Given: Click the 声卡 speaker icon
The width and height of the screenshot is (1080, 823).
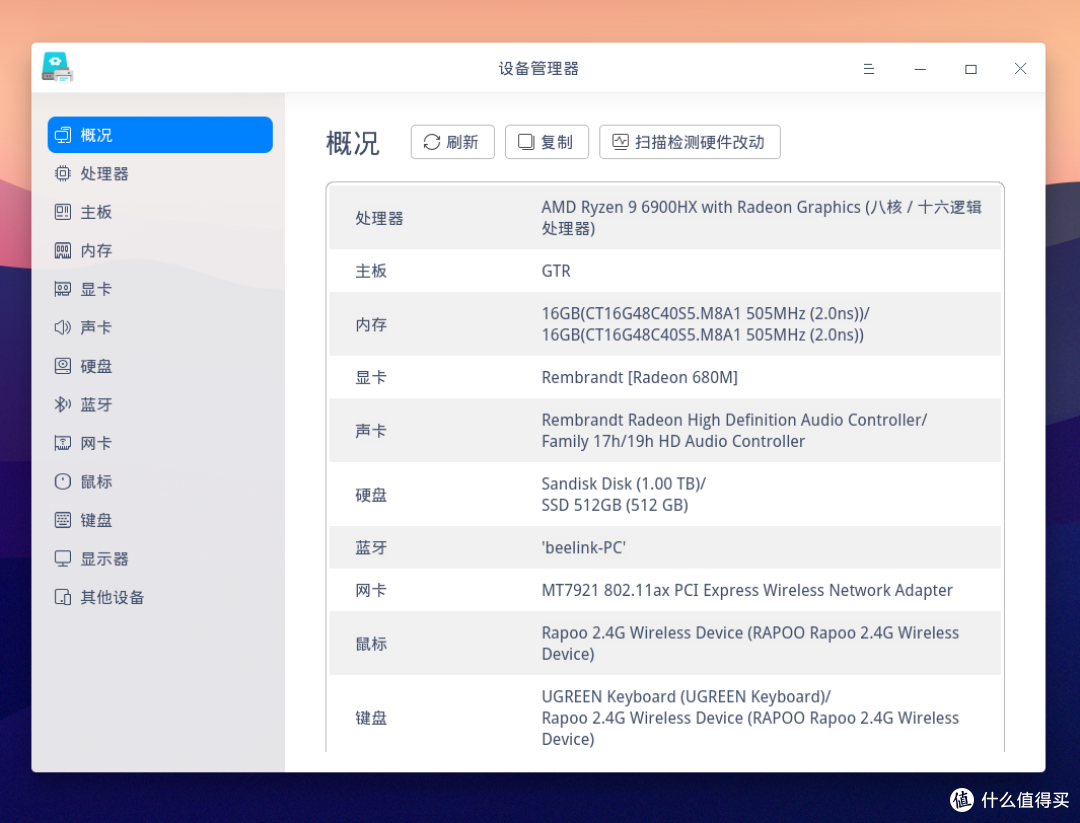Looking at the screenshot, I should point(63,327).
